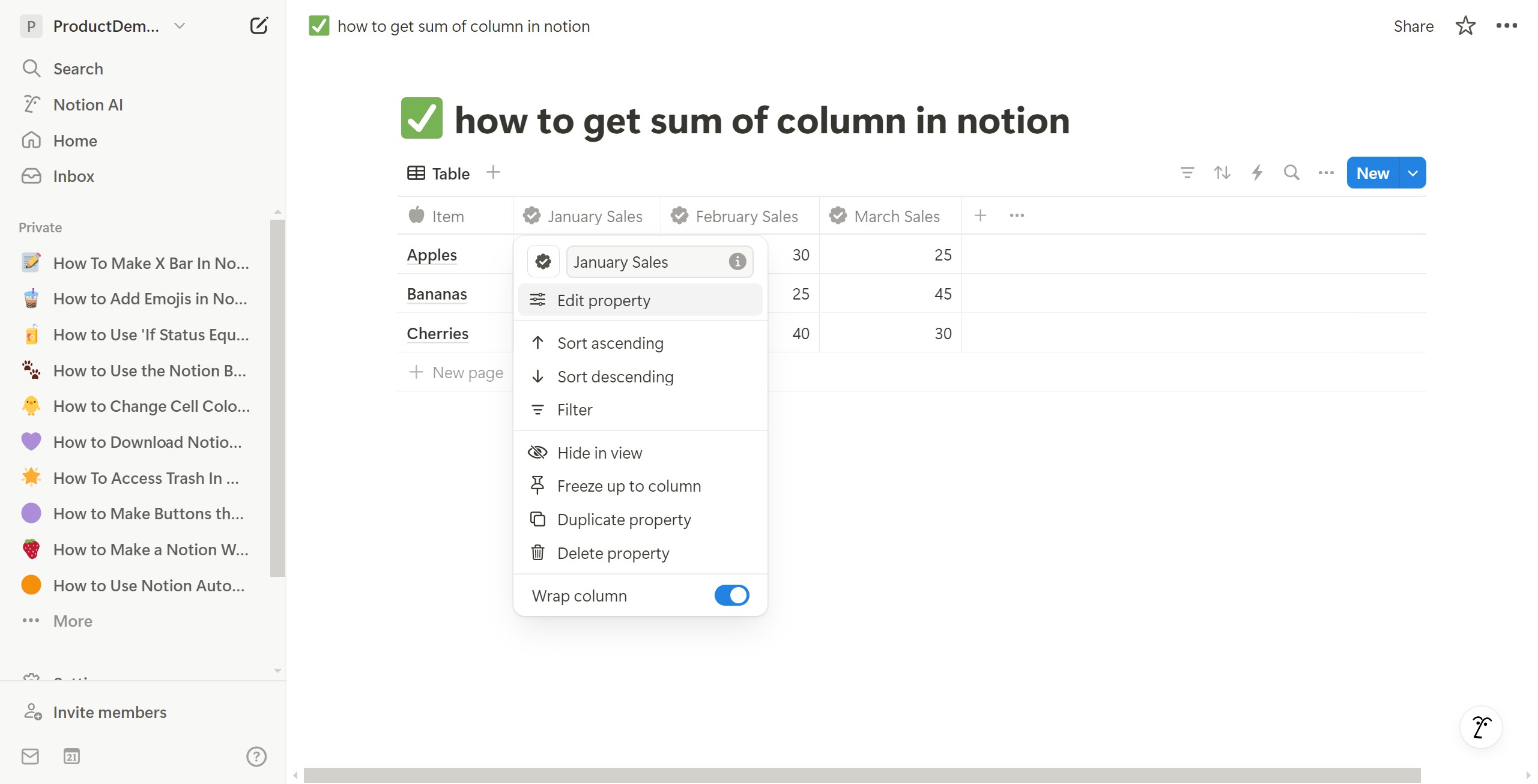Open the database view settings ellipsis
The image size is (1538, 784).
[x=1326, y=173]
